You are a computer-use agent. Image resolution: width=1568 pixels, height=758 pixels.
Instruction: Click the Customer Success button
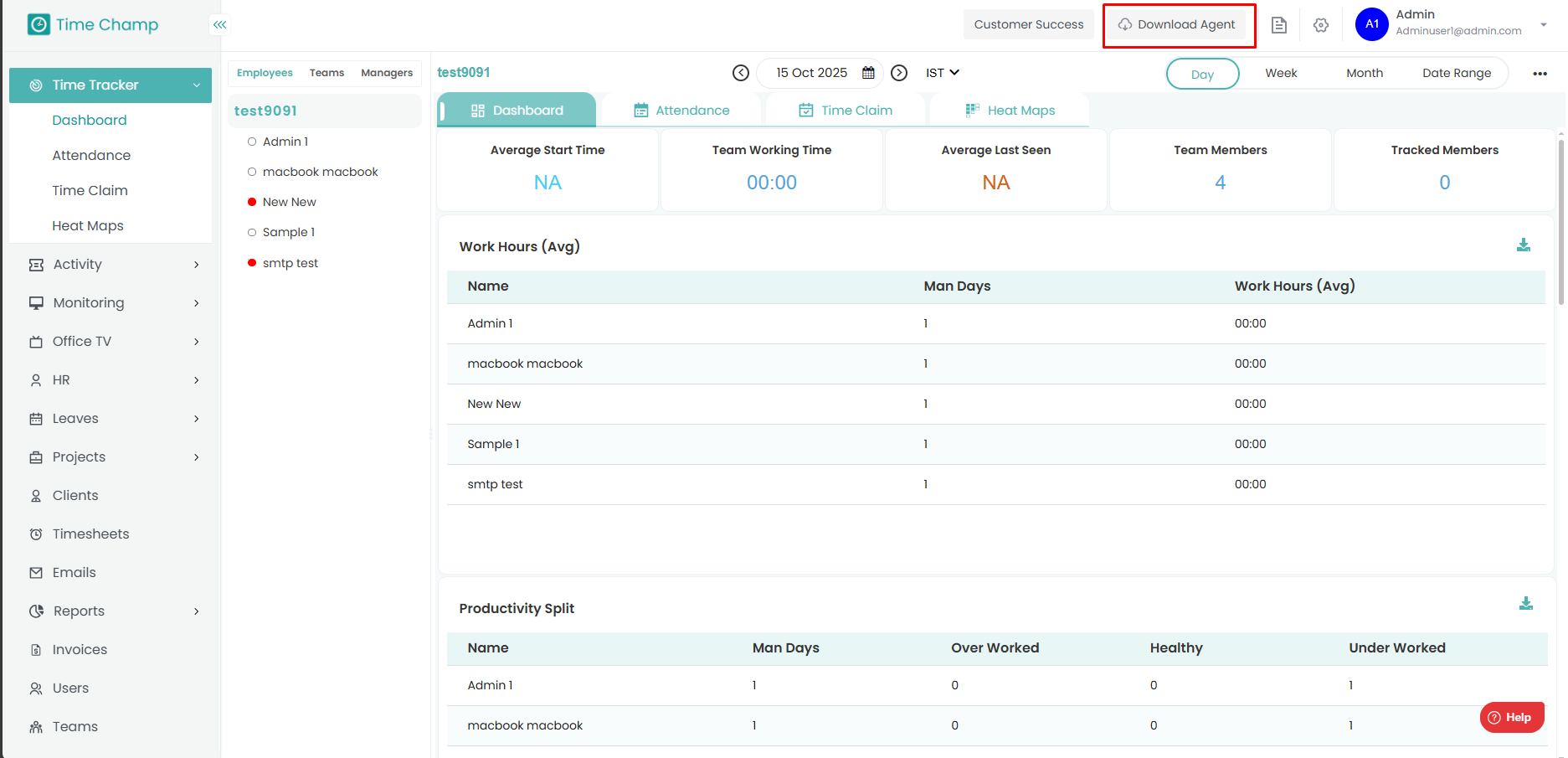pos(1028,25)
